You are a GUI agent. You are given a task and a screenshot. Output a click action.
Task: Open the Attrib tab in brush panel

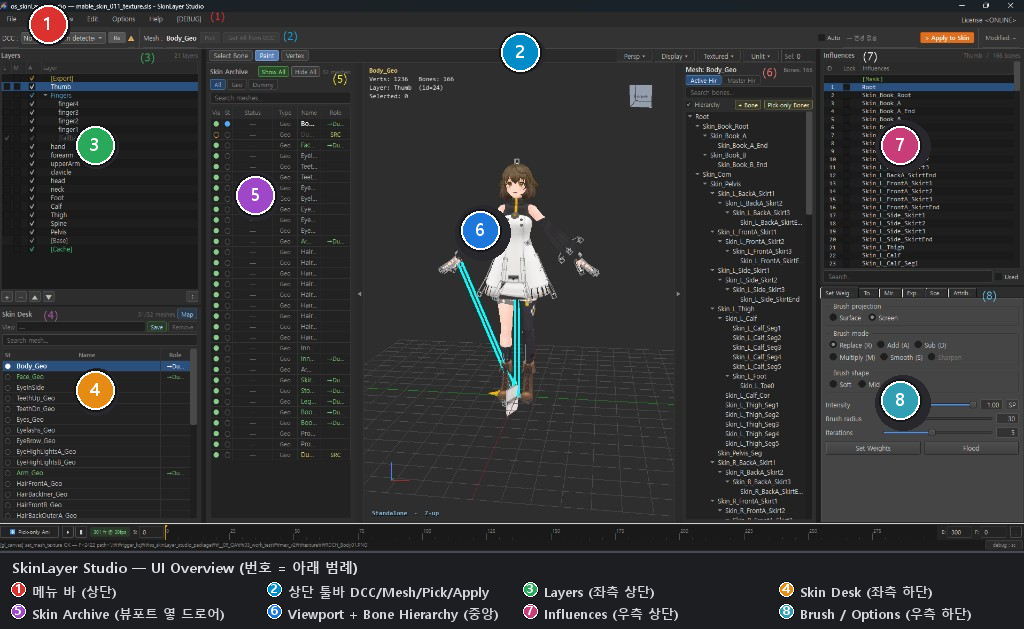[961, 293]
